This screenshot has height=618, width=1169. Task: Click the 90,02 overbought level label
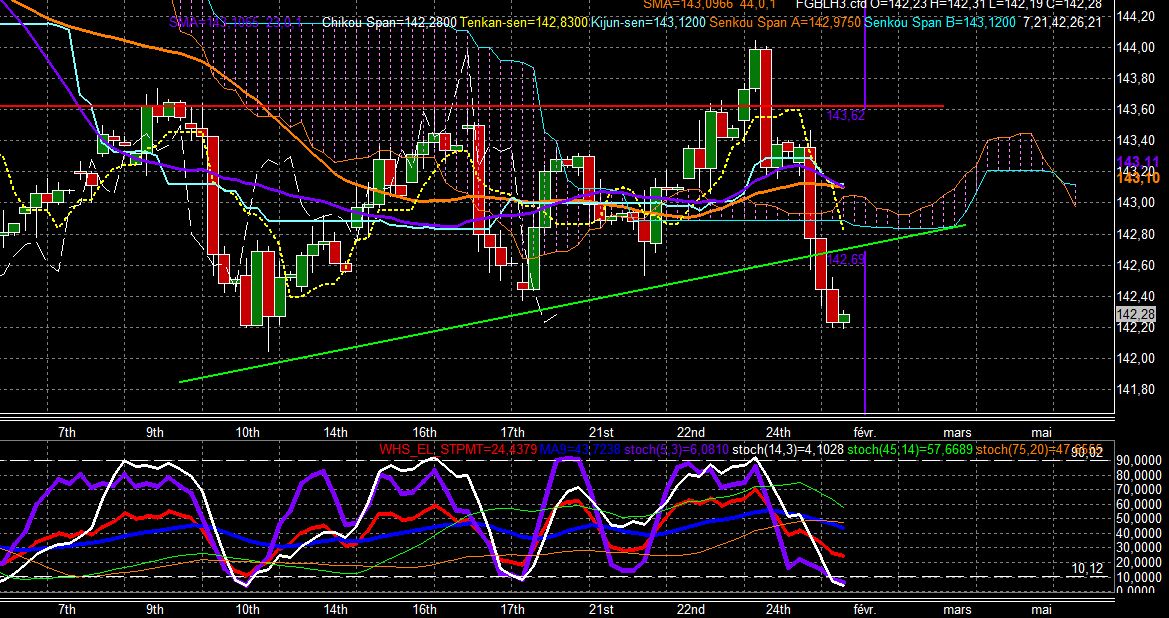click(1087, 452)
